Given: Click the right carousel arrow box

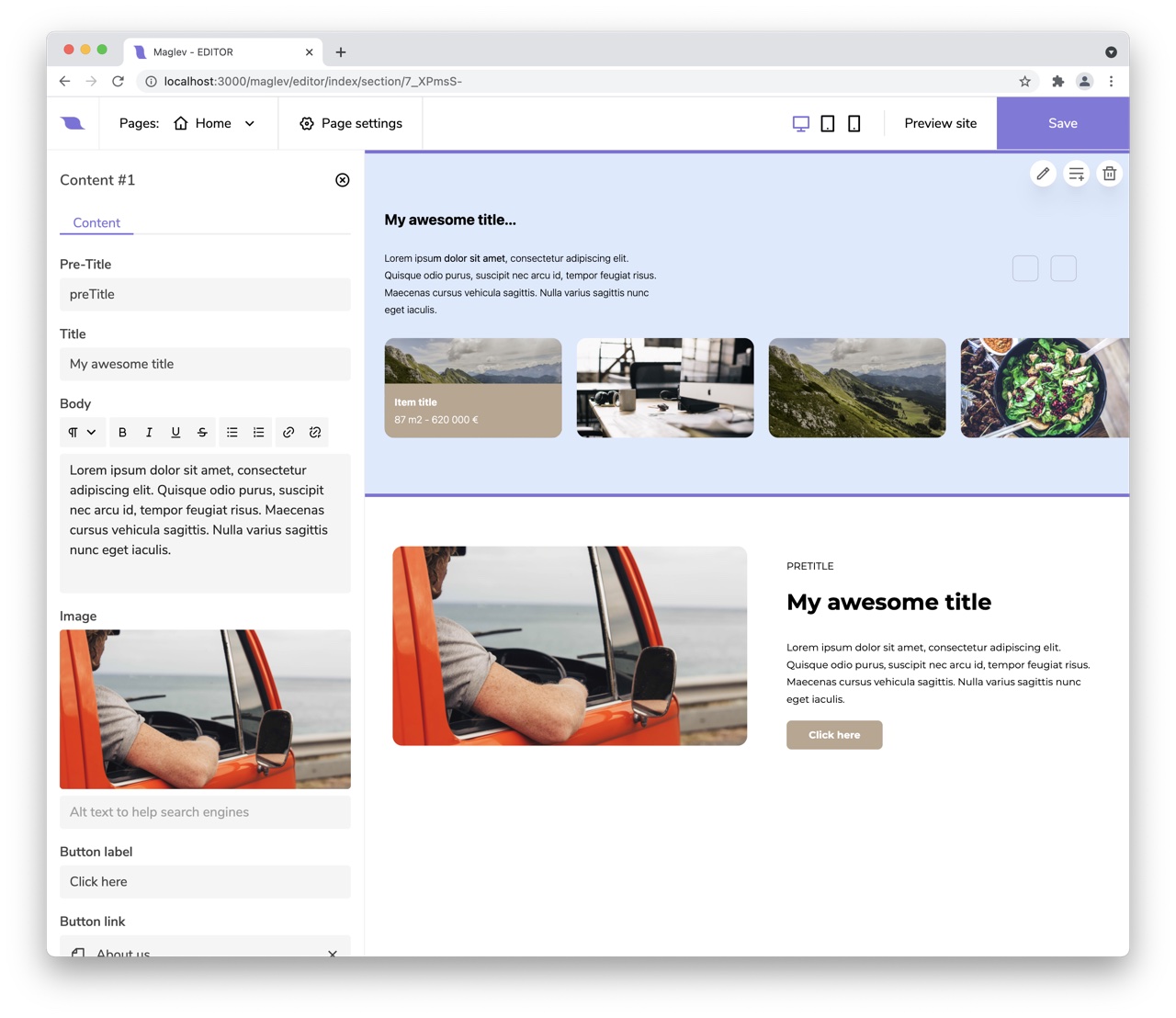Looking at the screenshot, I should [1063, 268].
